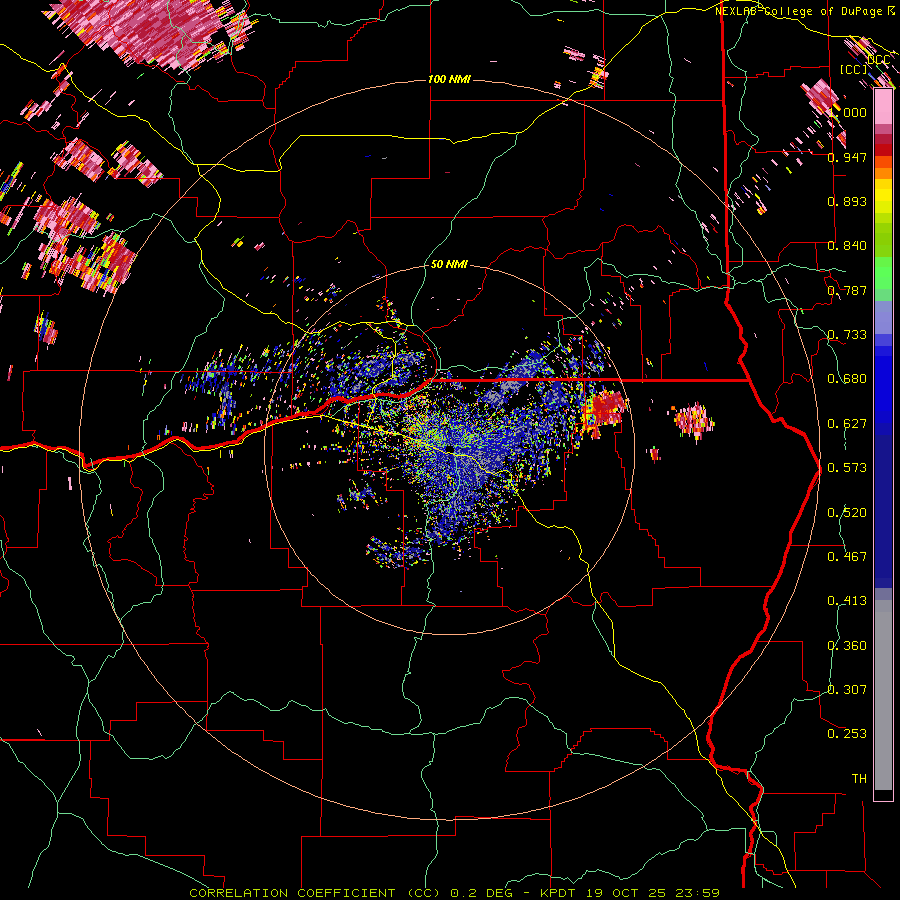This screenshot has height=900, width=900.
Task: Pick the yellow segment of the color bar
Action: tap(883, 196)
